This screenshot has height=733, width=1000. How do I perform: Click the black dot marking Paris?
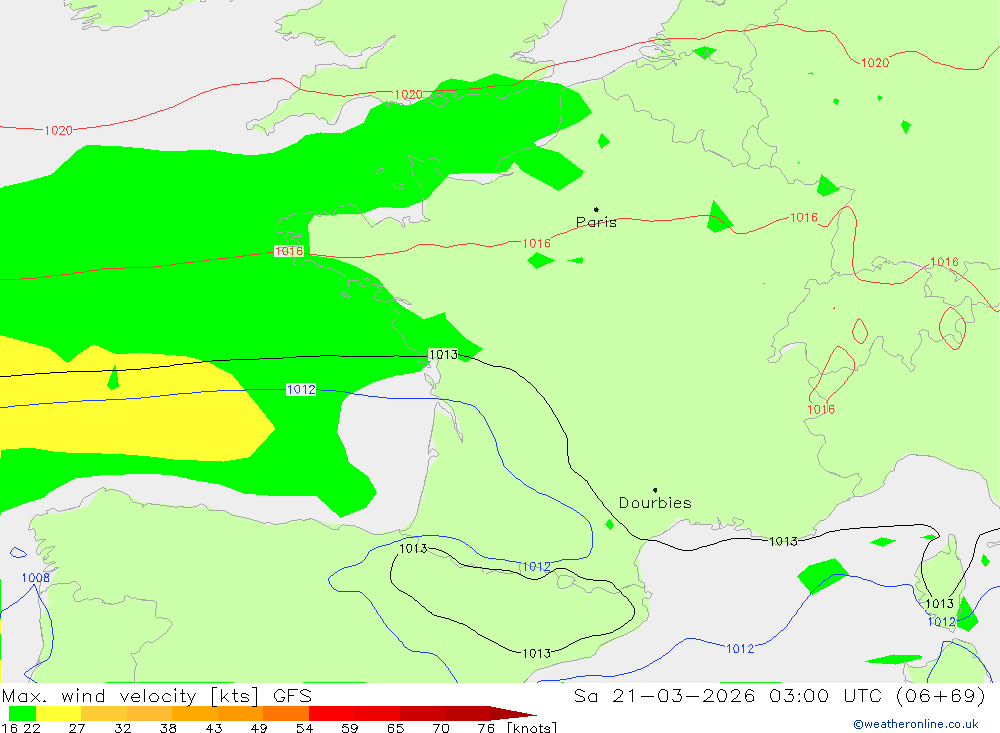tap(596, 209)
